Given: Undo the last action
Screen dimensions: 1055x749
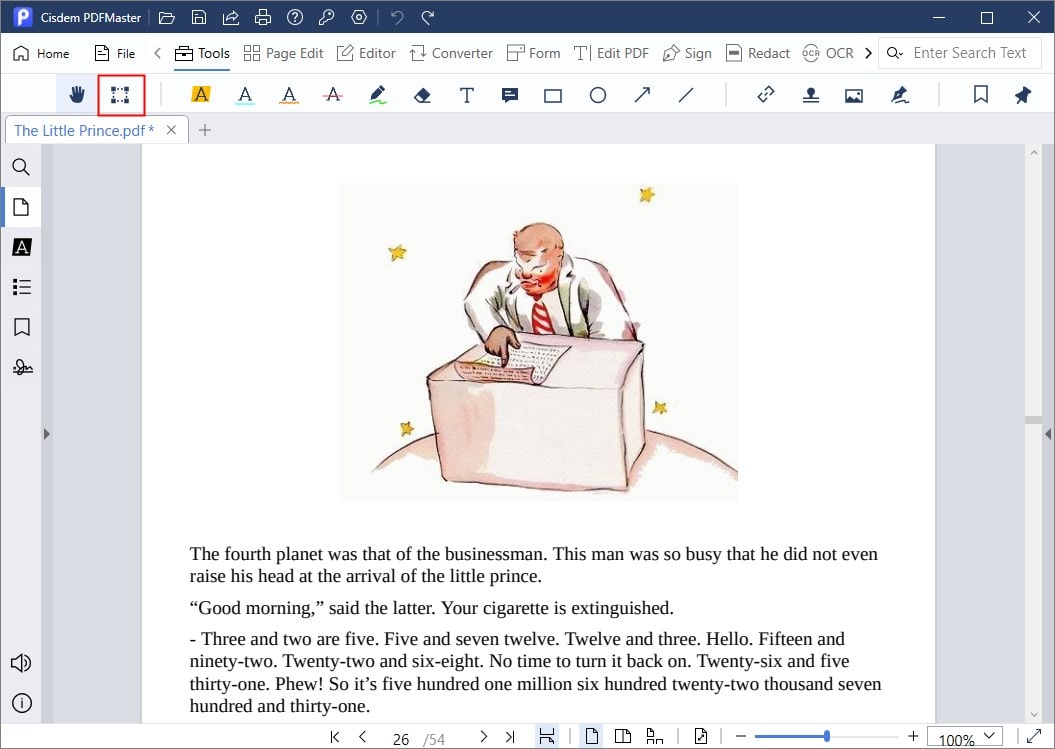Looking at the screenshot, I should [x=397, y=17].
